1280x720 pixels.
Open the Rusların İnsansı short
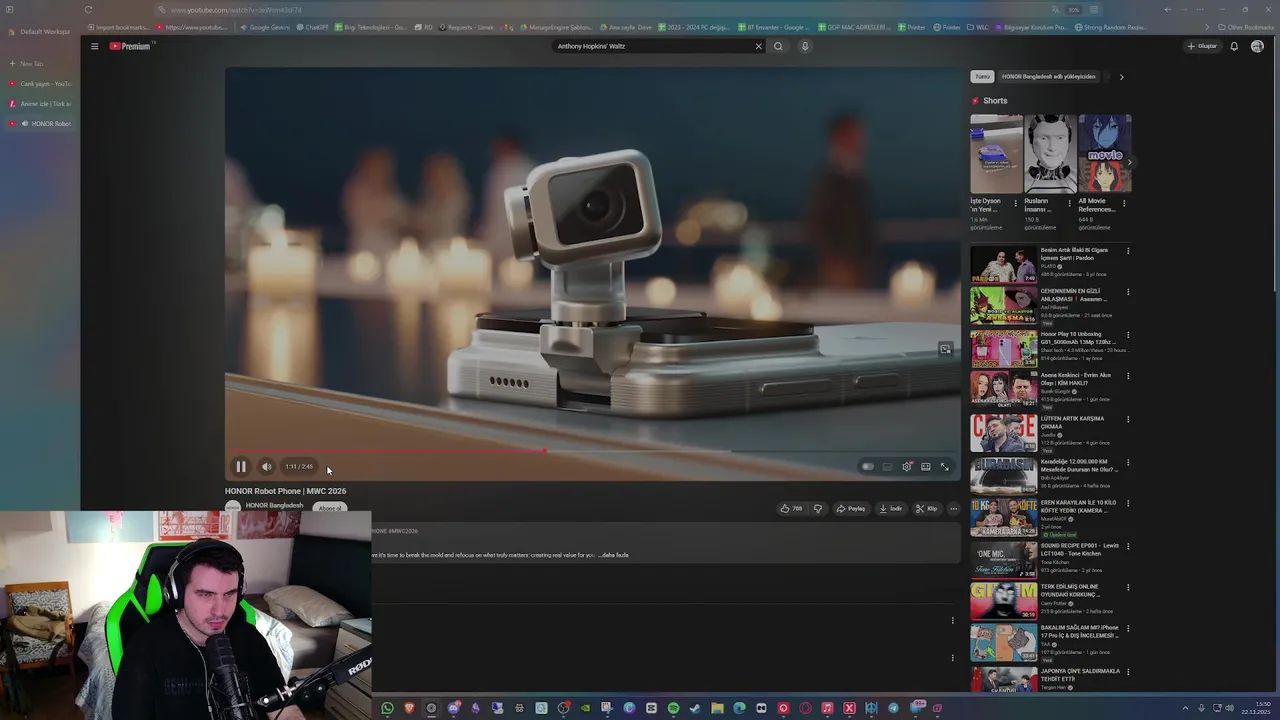[1050, 154]
